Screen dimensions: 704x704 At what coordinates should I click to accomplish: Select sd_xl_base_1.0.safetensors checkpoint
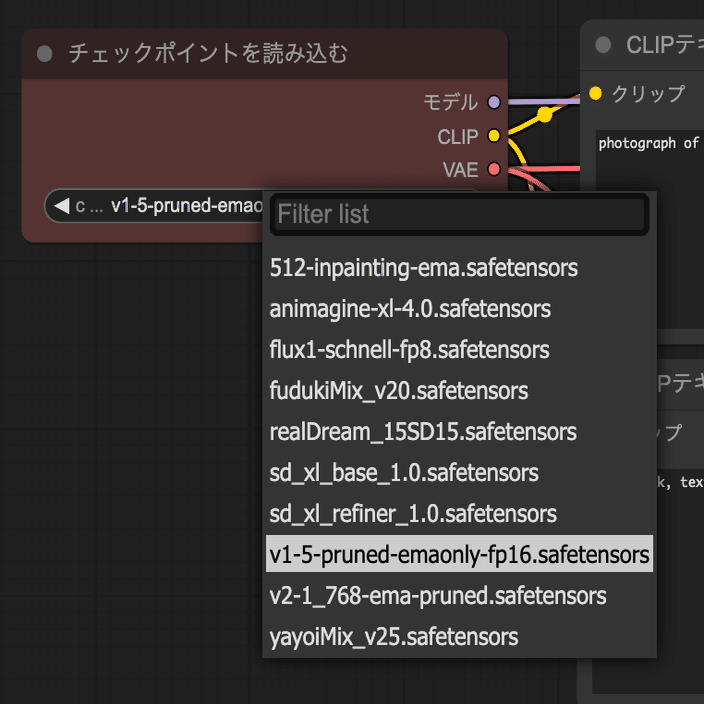coord(459,473)
